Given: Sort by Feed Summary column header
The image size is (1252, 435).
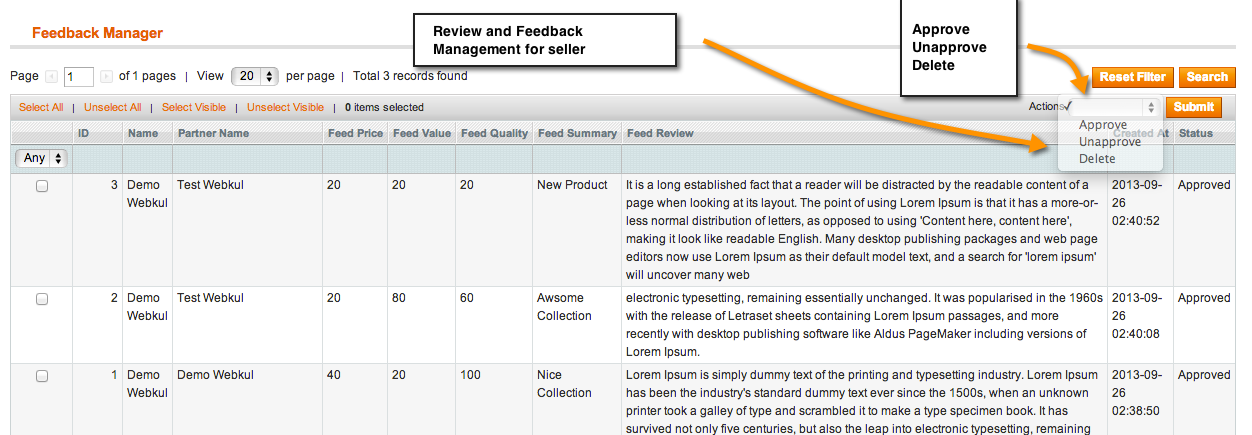Looking at the screenshot, I should click(576, 133).
